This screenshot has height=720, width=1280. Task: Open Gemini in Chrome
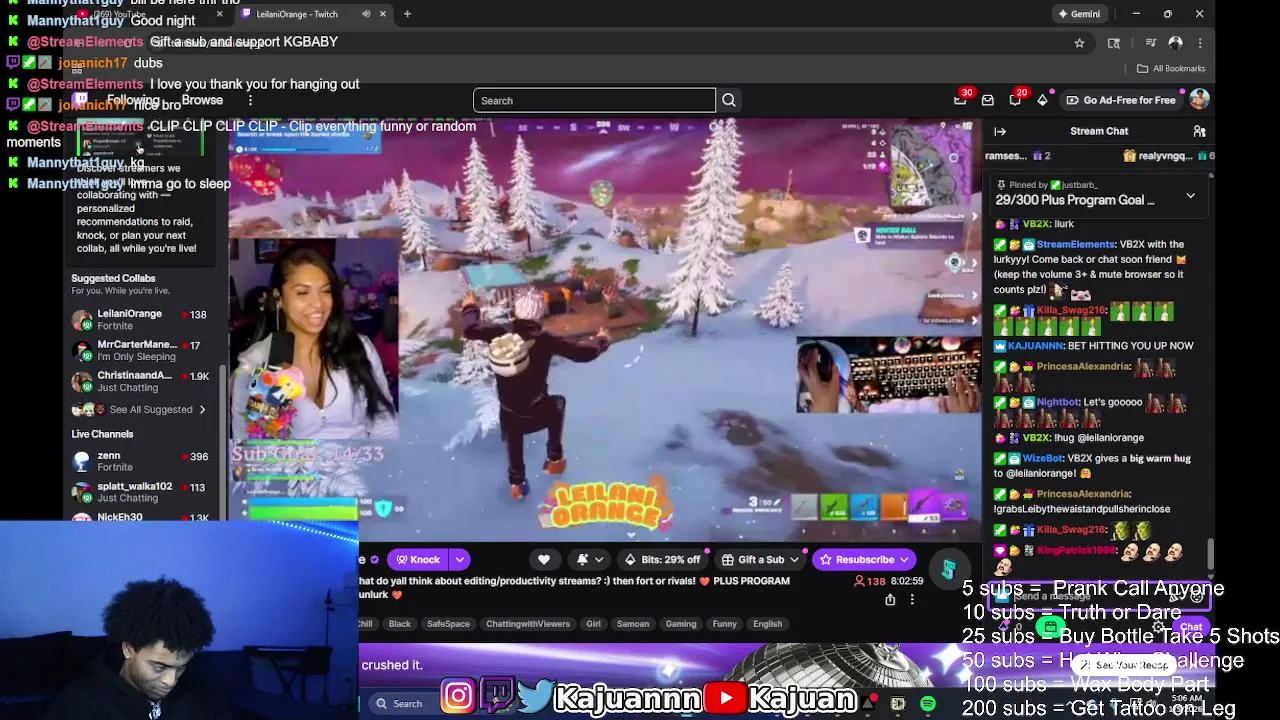[1079, 14]
